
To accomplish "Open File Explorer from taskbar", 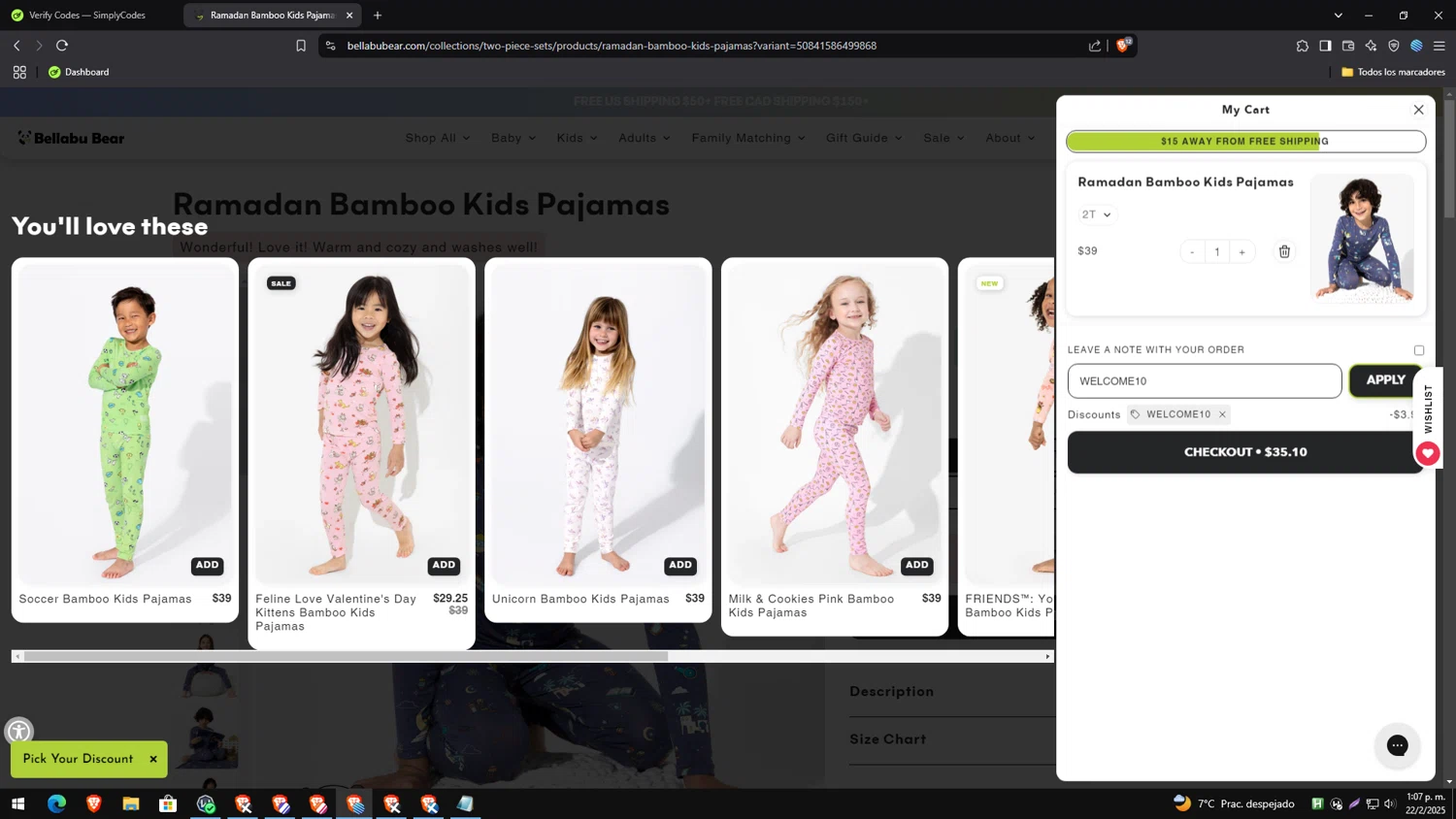I will tap(131, 803).
